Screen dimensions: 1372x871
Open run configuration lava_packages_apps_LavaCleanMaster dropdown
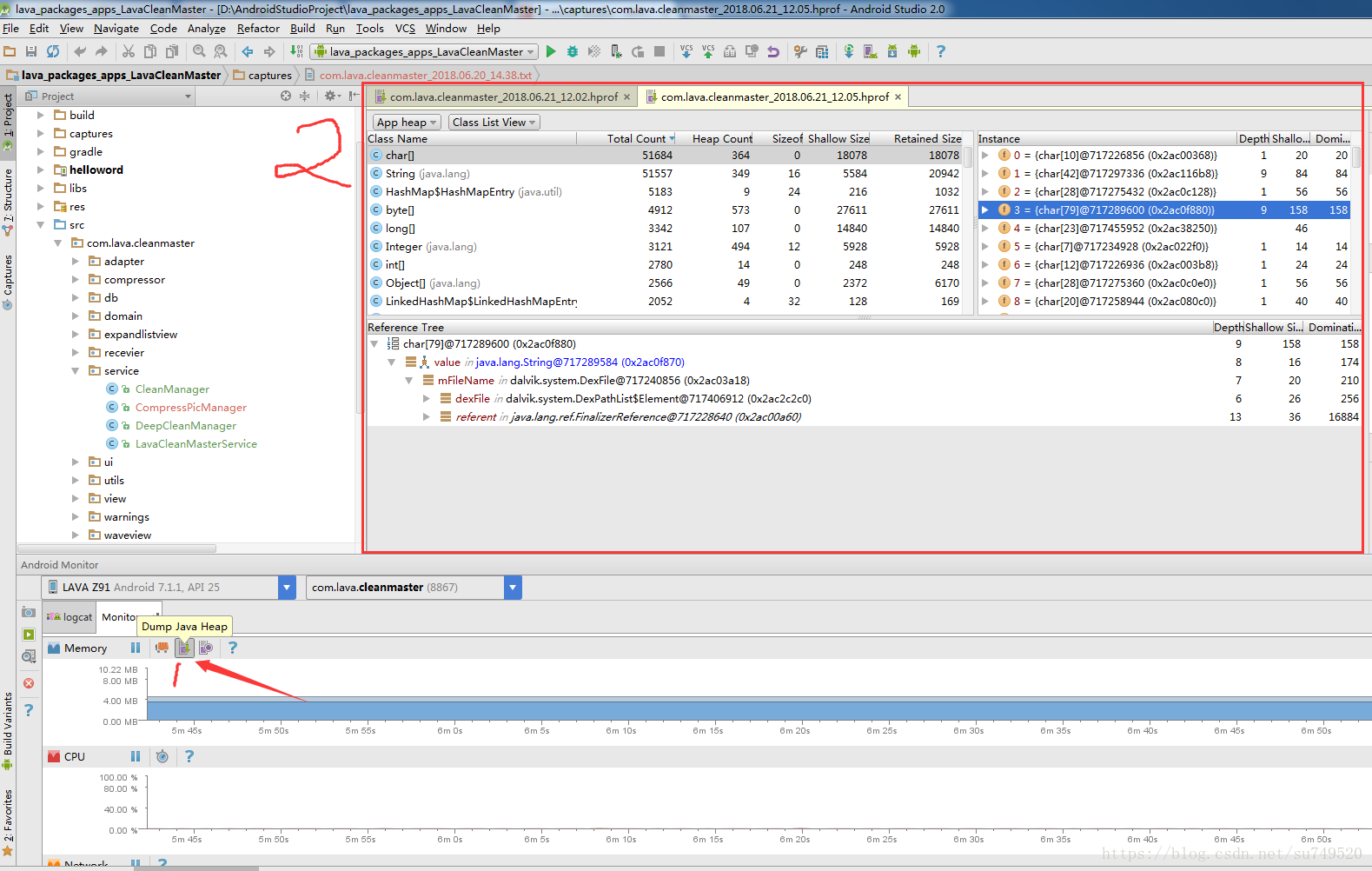[x=424, y=52]
